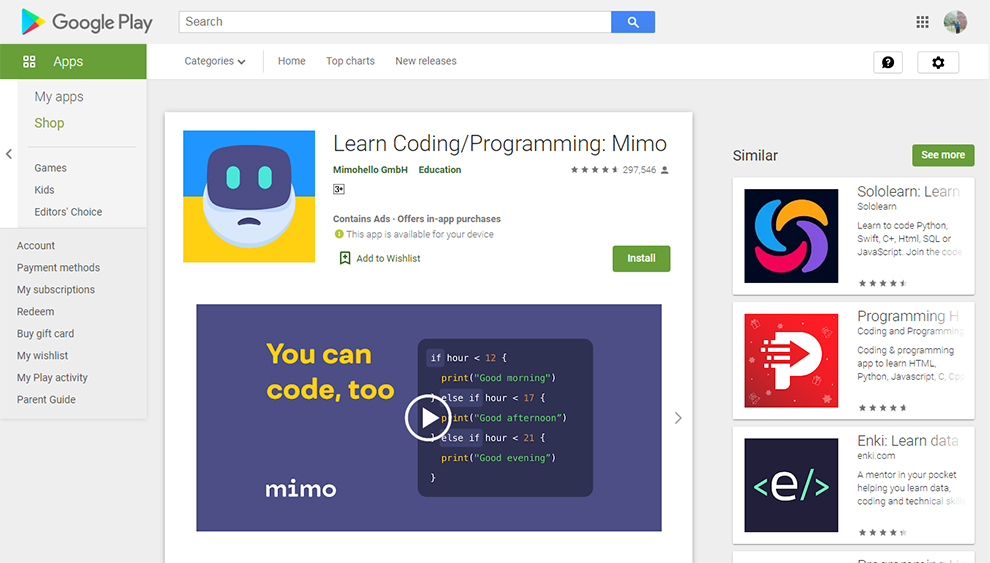Image resolution: width=990 pixels, height=563 pixels.
Task: Open the Account link
Action: click(36, 246)
